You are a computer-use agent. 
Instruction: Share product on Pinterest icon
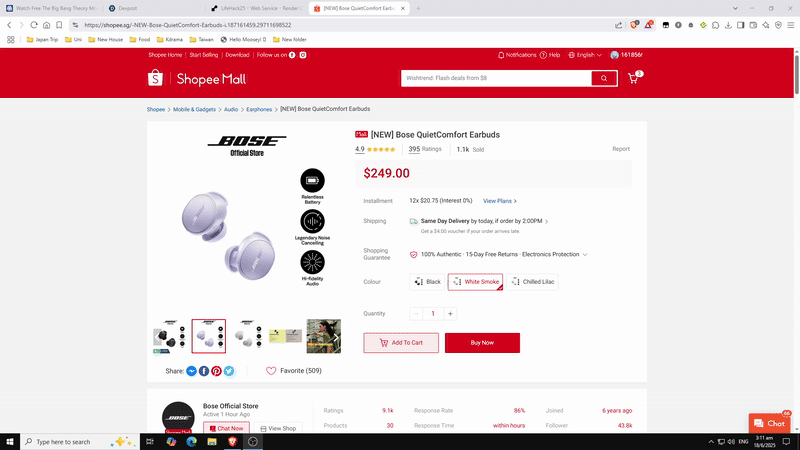coord(216,371)
